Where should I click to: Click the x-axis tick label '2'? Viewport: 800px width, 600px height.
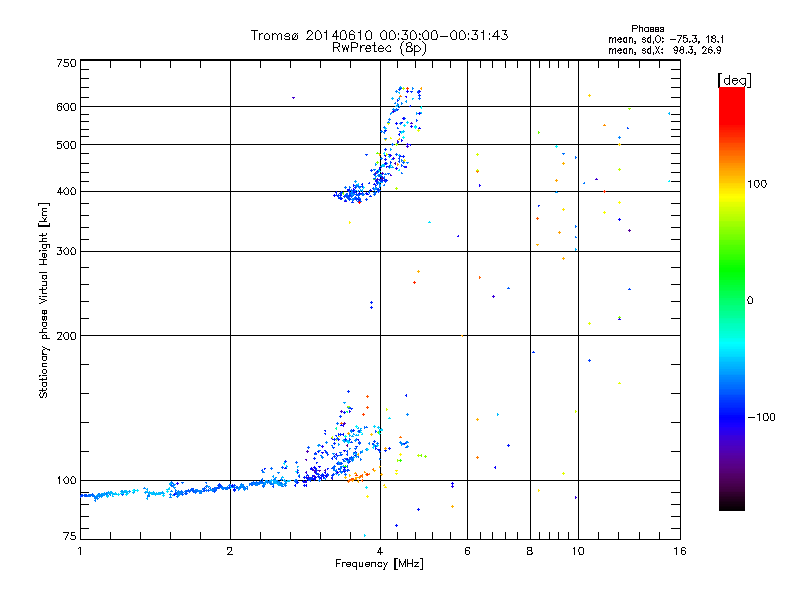[x=230, y=551]
